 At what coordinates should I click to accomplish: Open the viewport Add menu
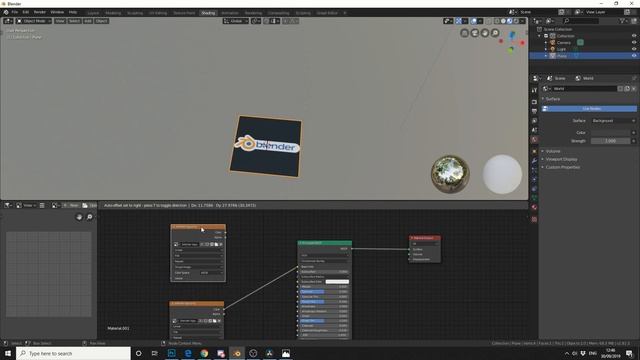(x=88, y=21)
